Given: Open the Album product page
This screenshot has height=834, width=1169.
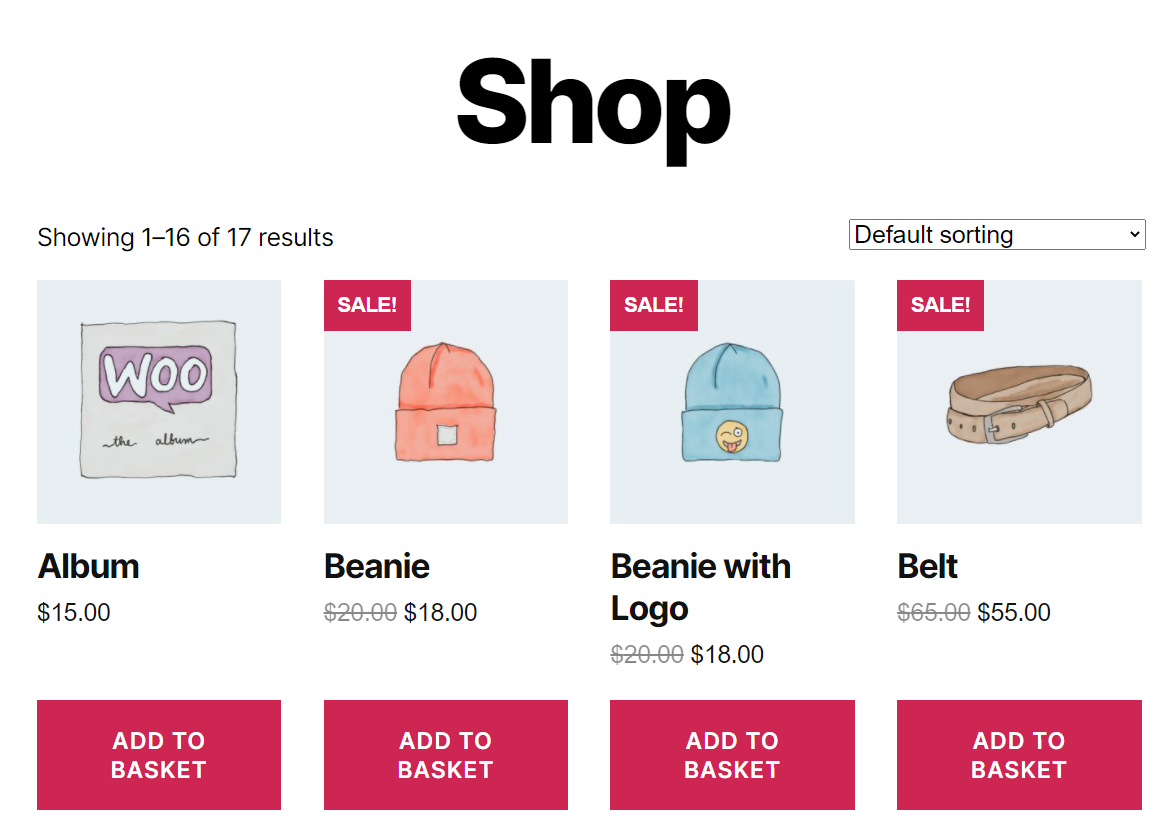Looking at the screenshot, I should pos(88,566).
